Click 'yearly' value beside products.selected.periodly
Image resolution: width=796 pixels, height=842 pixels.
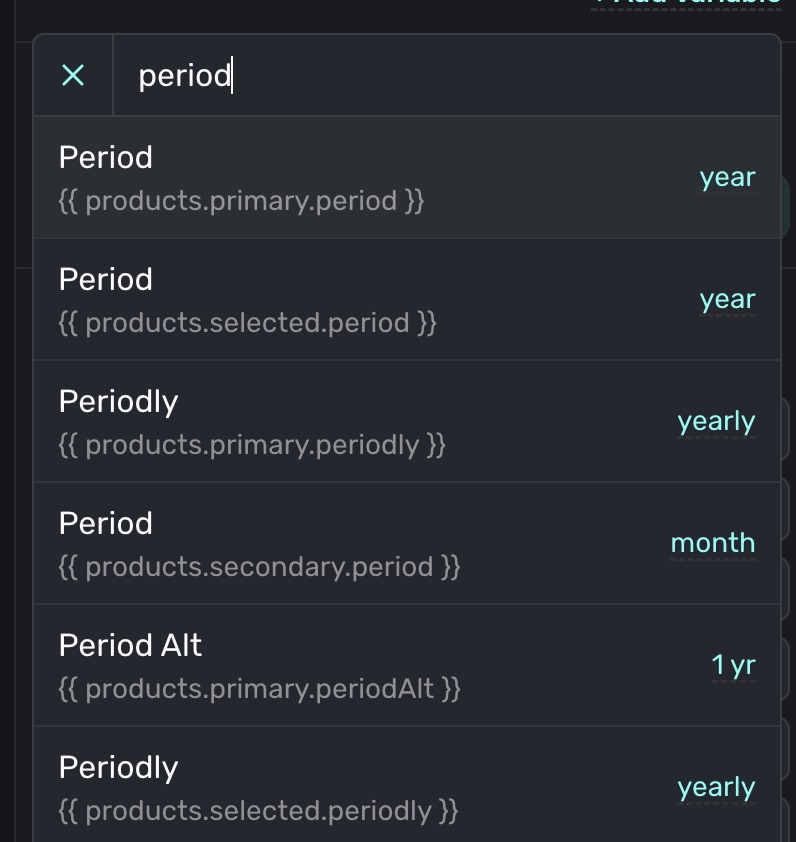pyautogui.click(x=716, y=787)
